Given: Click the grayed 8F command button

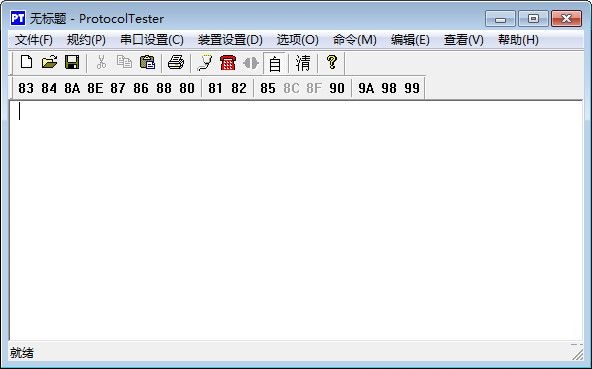Looking at the screenshot, I should click(x=314, y=88).
